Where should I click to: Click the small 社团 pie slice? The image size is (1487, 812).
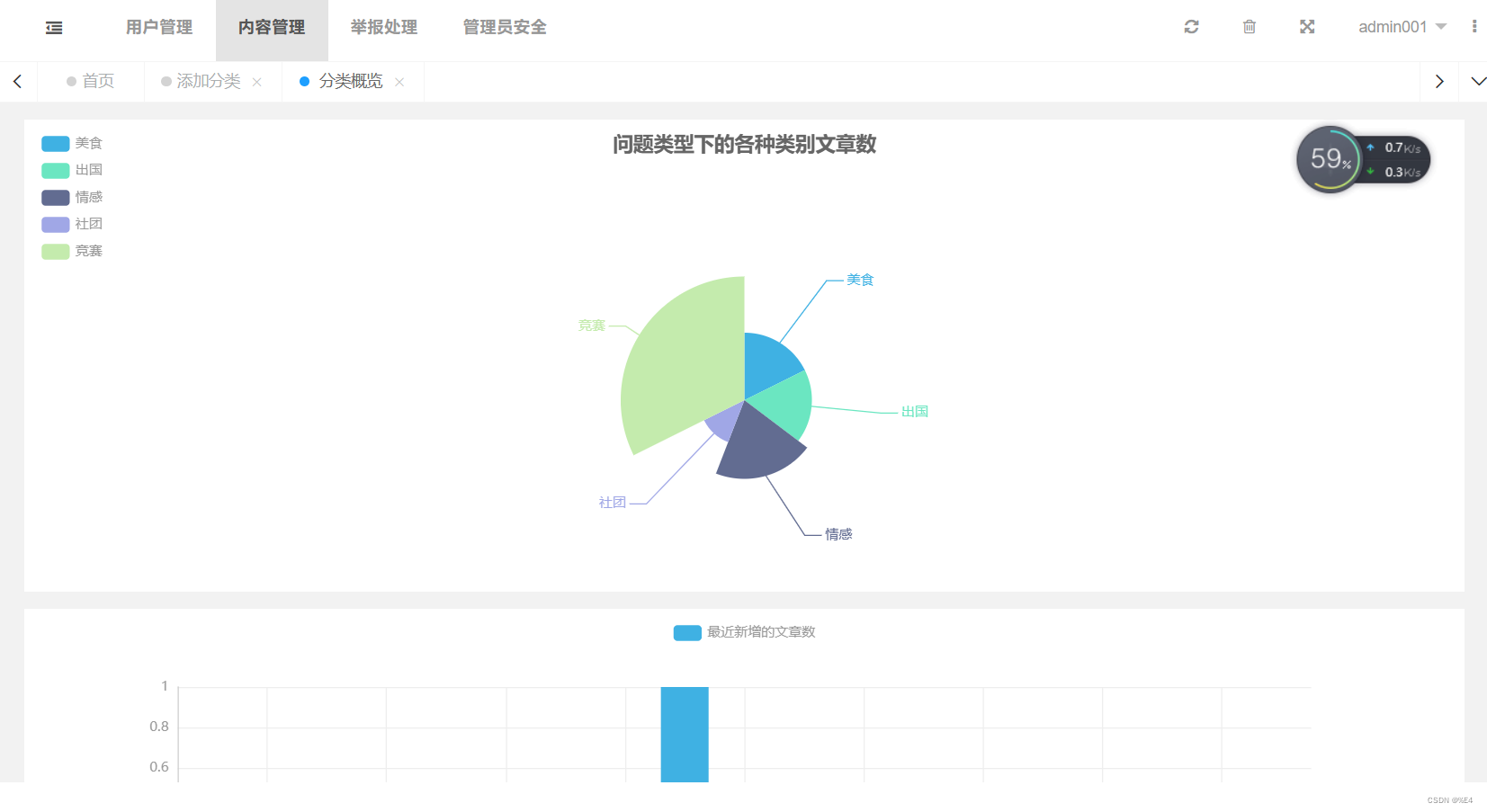click(725, 421)
